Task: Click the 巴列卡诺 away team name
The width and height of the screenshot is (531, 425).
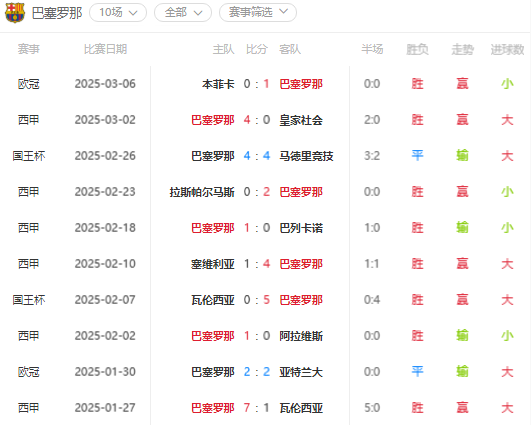Action: 301,228
